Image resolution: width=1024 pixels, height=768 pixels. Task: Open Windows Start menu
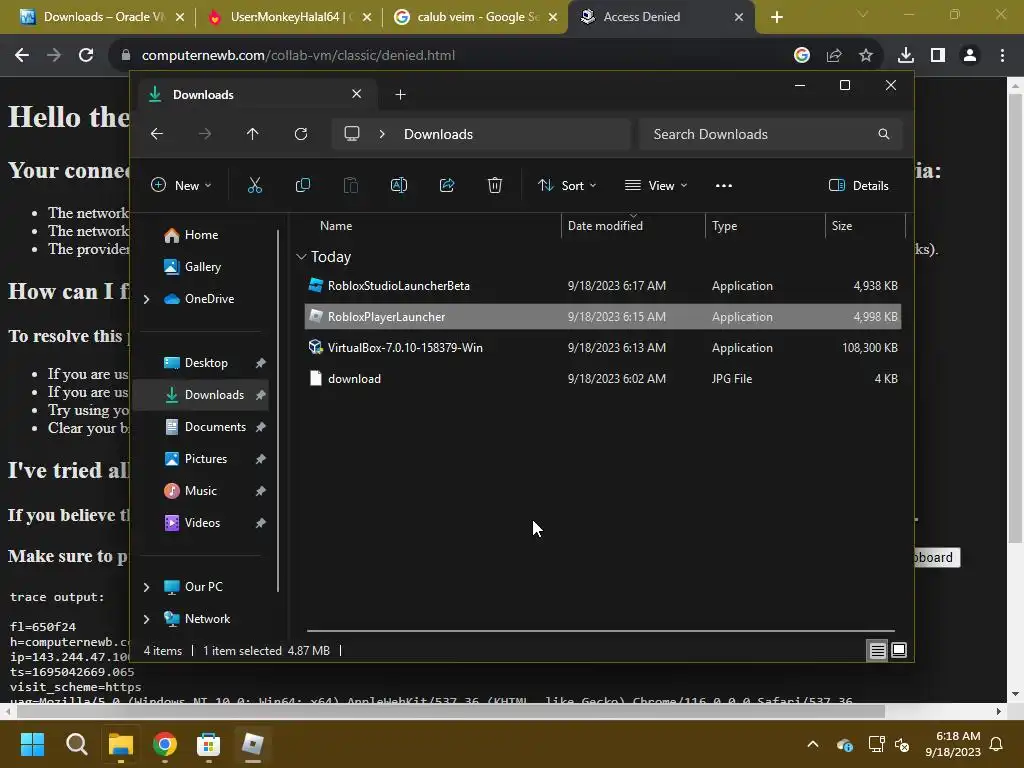click(x=32, y=744)
